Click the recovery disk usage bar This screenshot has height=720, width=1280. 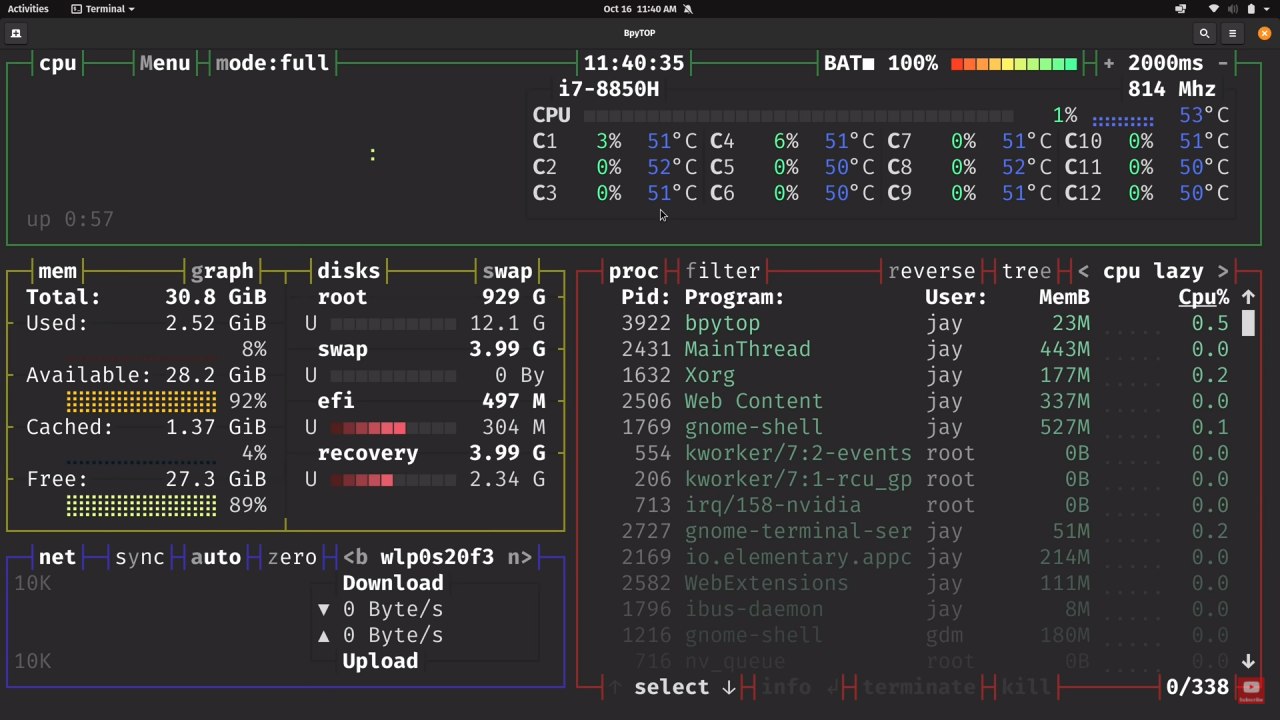click(393, 480)
